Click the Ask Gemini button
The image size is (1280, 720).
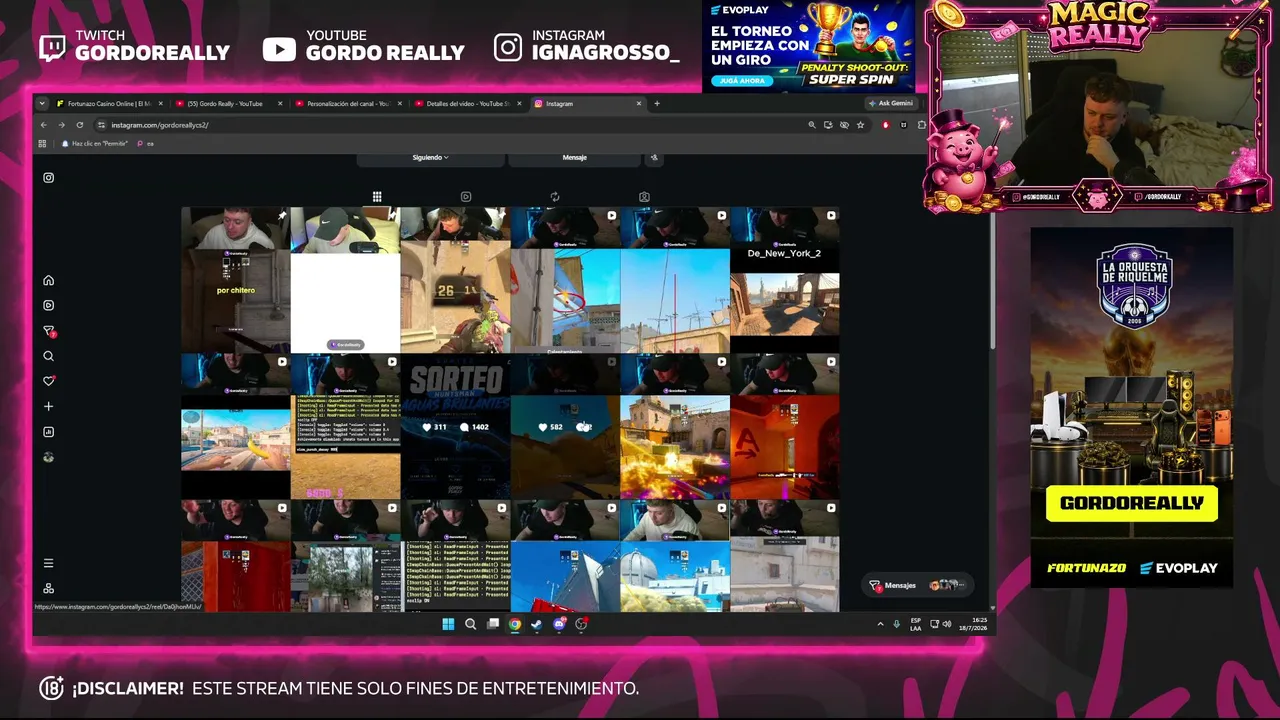[890, 103]
